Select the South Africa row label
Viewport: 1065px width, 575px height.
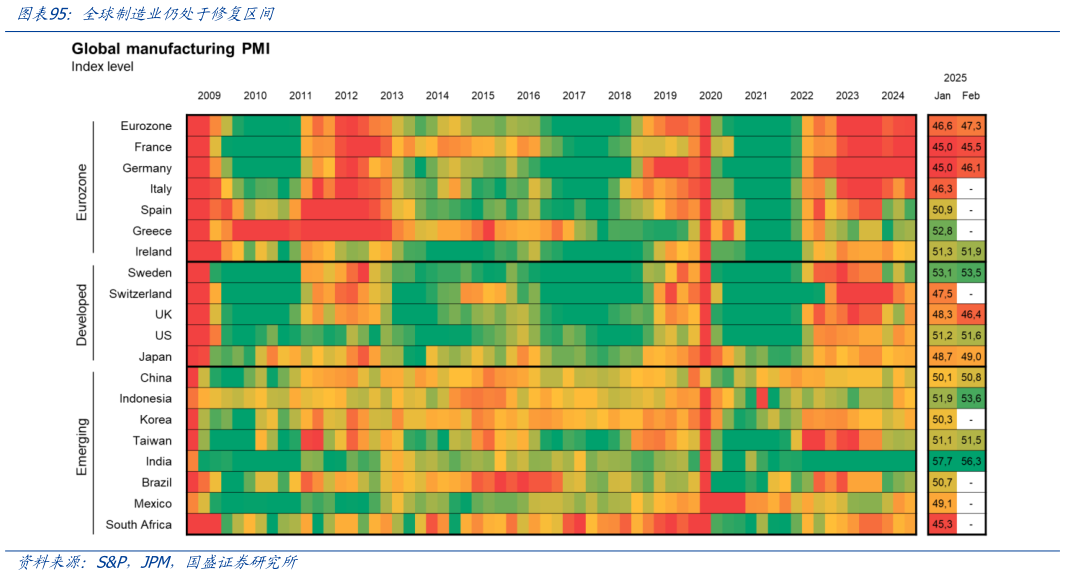[138, 525]
